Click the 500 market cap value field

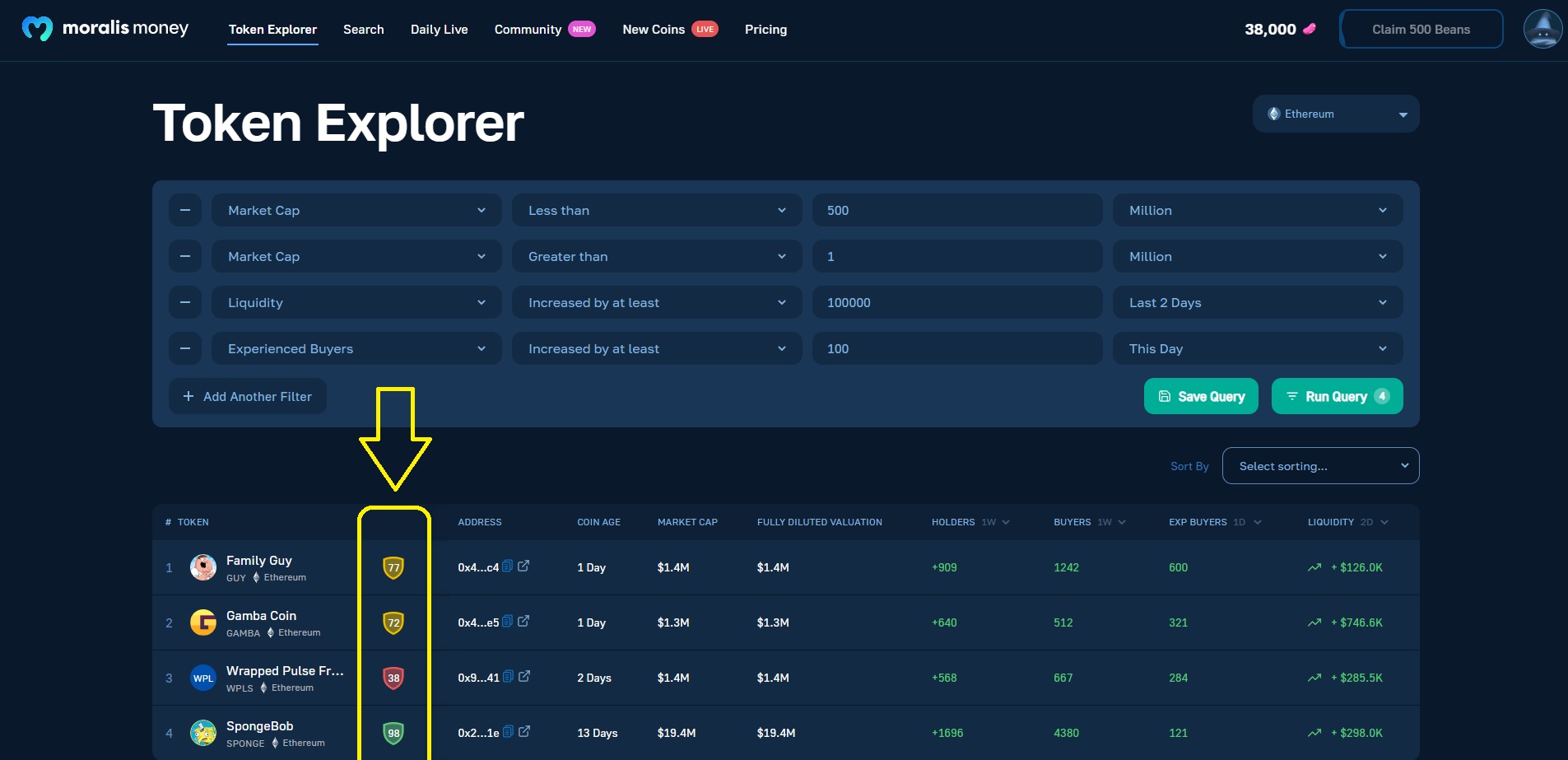tap(957, 210)
